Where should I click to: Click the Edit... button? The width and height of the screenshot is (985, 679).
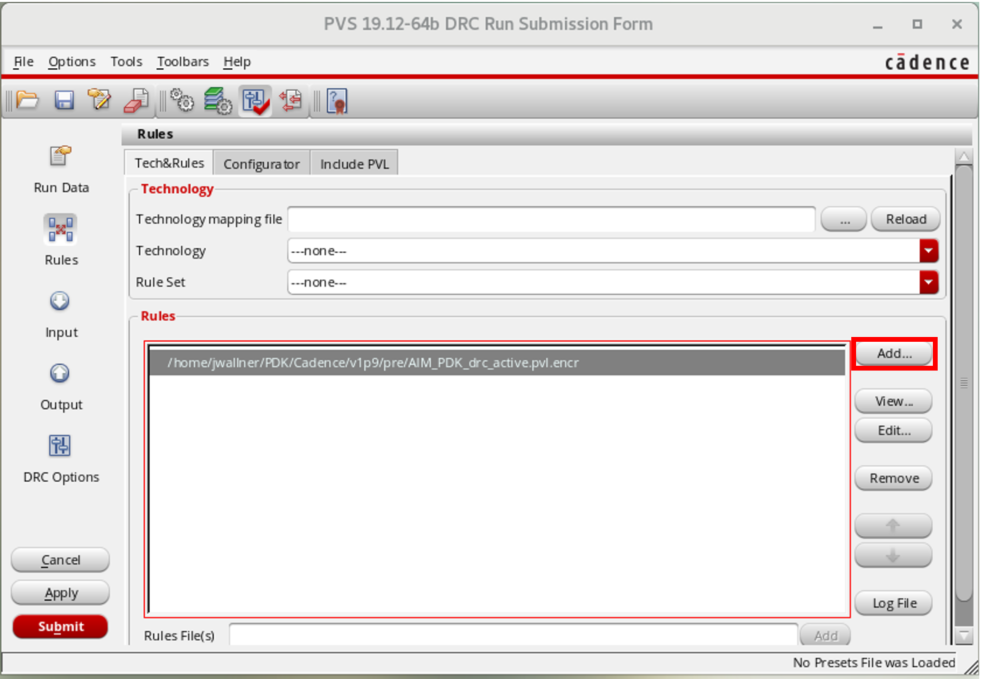click(893, 431)
